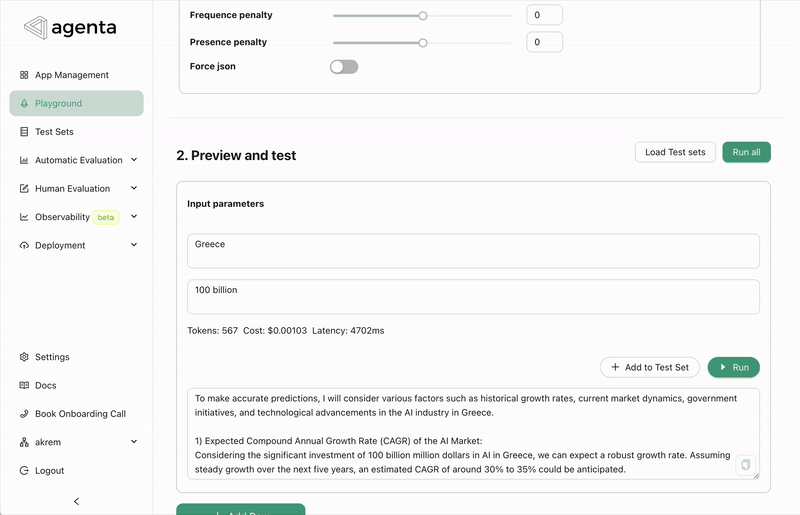Open the Deployment submenu
Screen dimensions: 800x515
pyautogui.click(x=134, y=245)
